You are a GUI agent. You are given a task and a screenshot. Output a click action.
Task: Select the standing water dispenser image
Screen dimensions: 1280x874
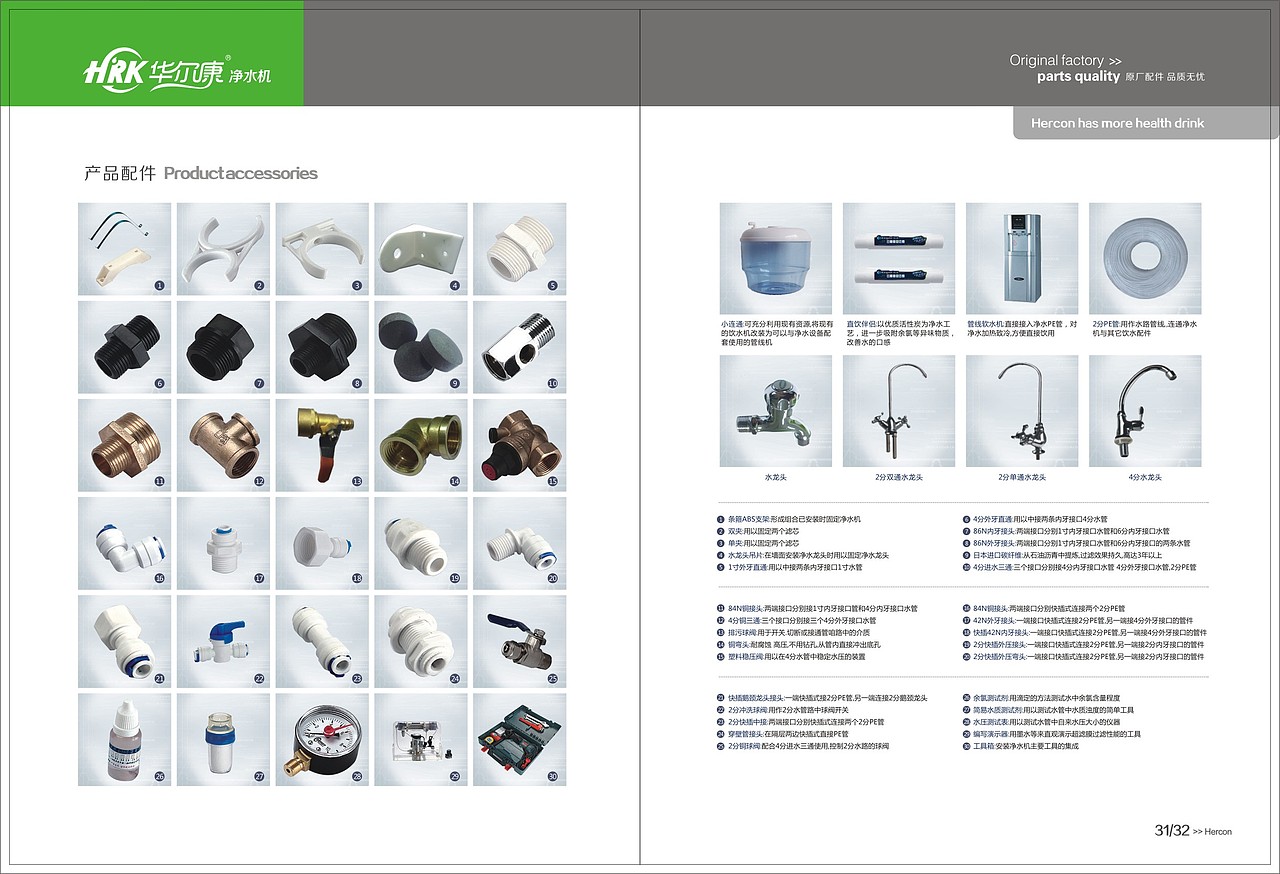pyautogui.click(x=1022, y=259)
